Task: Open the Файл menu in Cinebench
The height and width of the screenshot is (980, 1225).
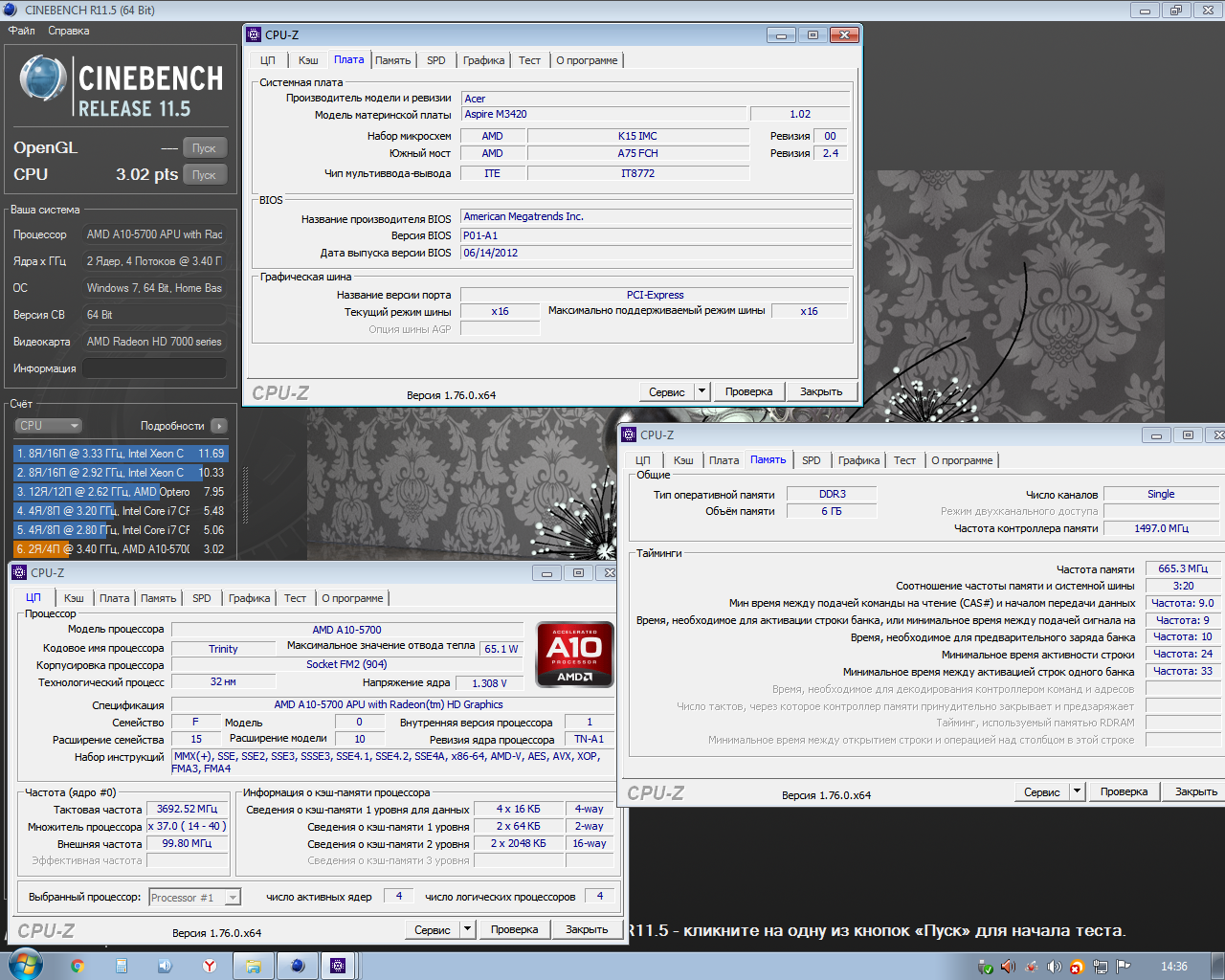Action: click(22, 31)
